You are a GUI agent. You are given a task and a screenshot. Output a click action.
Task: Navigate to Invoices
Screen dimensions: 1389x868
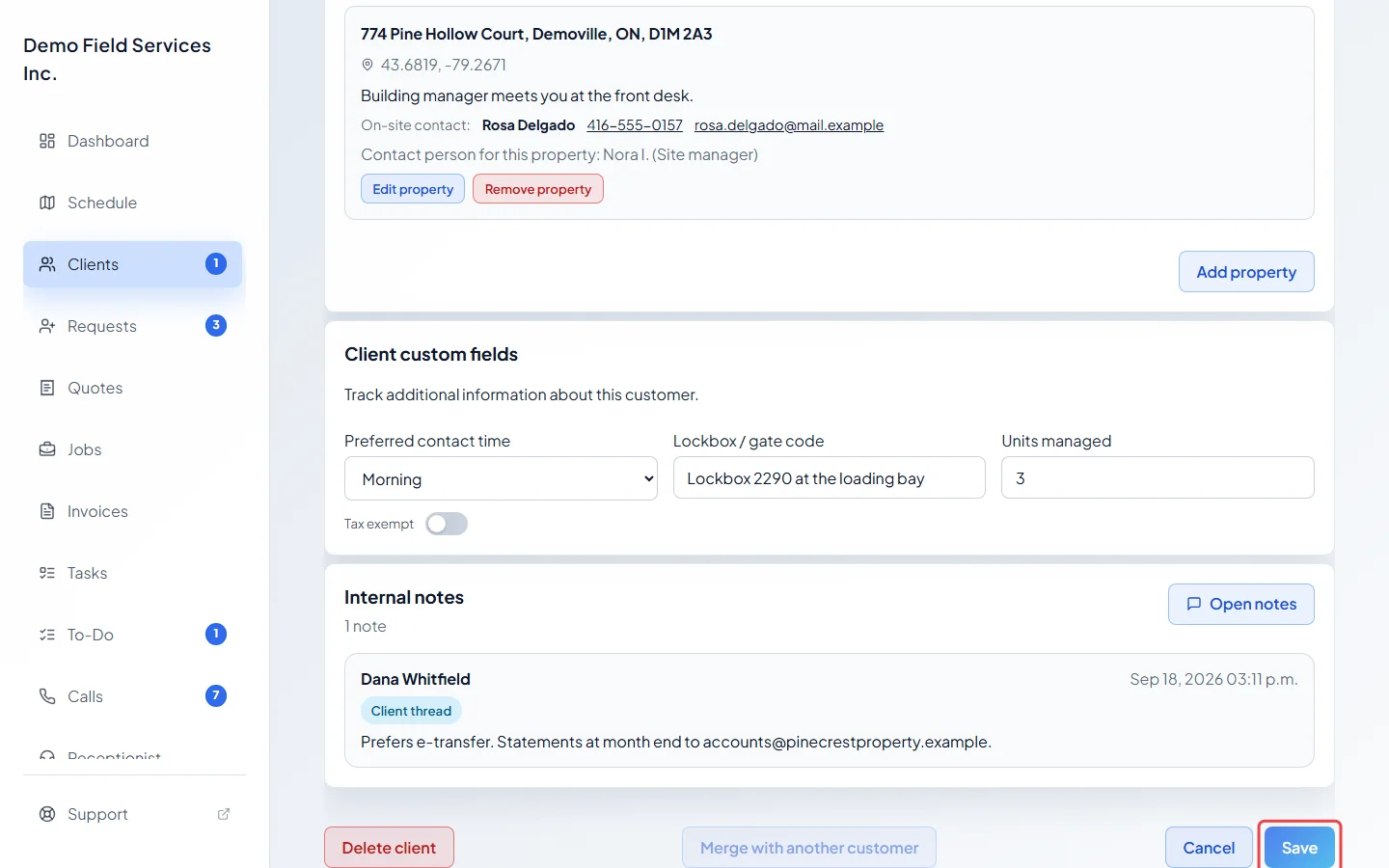click(133, 511)
